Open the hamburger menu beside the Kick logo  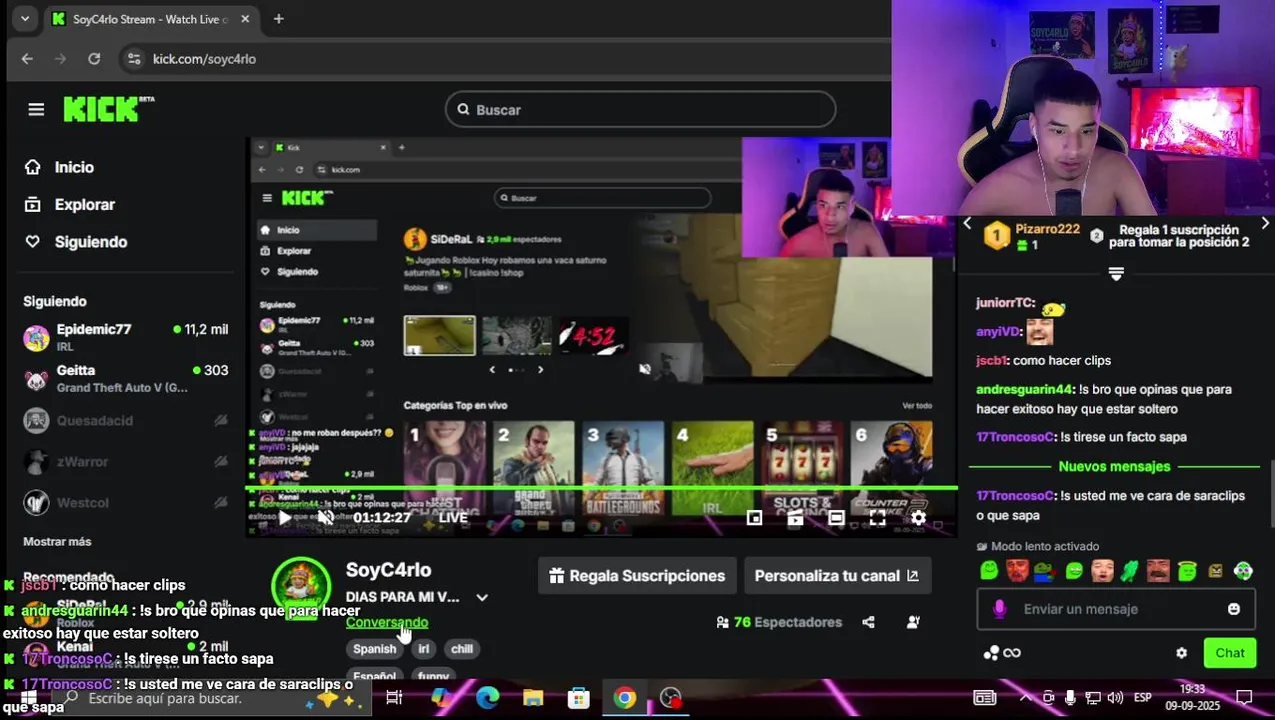36,110
